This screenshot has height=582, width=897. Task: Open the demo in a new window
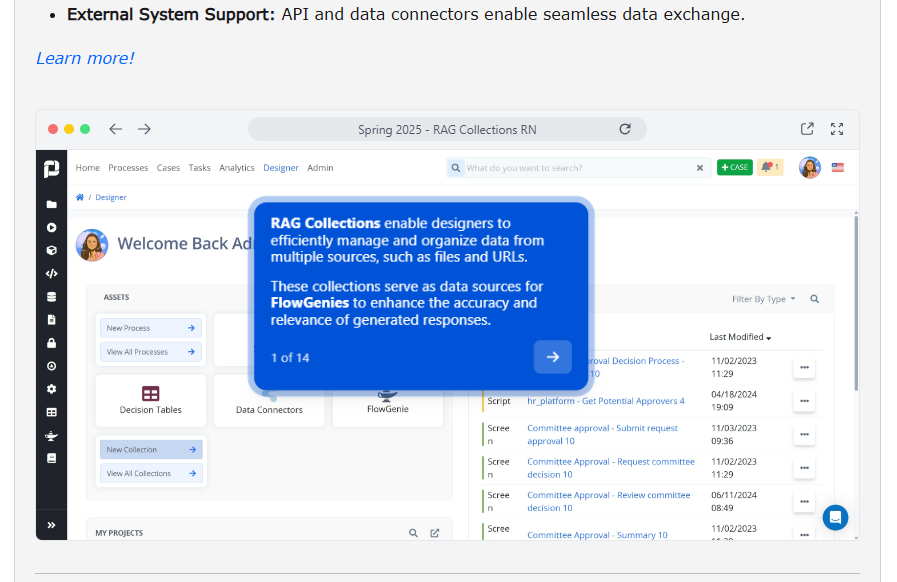[x=807, y=129]
